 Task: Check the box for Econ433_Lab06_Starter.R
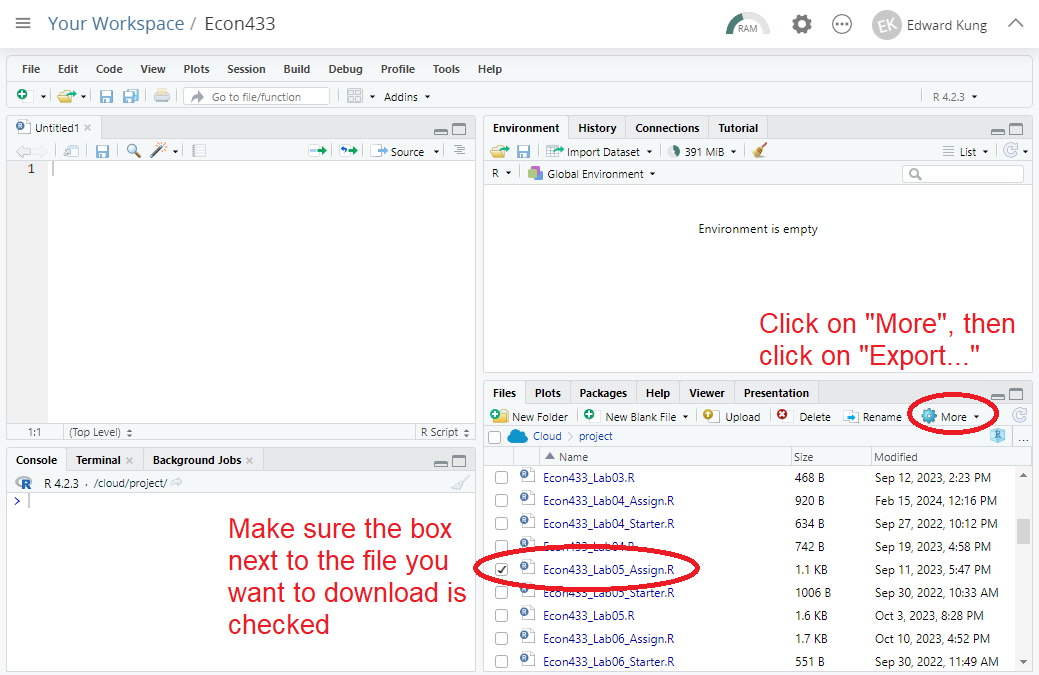502,662
